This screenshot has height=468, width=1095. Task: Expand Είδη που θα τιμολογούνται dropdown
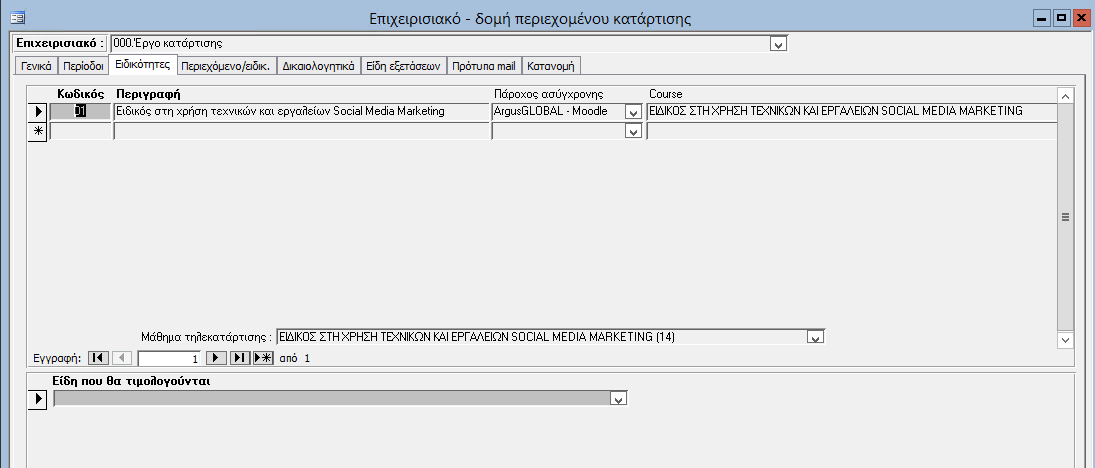click(619, 399)
